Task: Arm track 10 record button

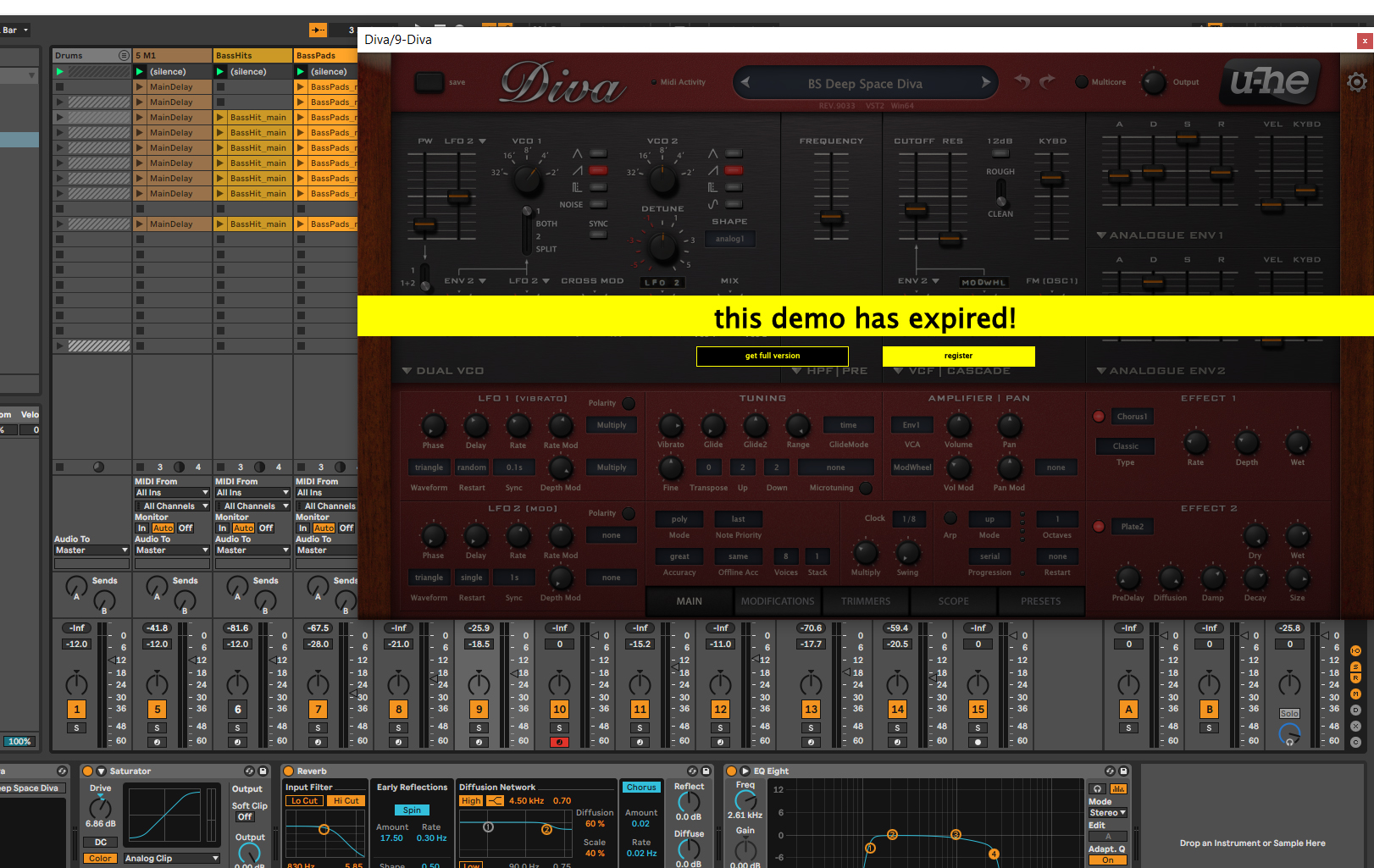Action: pyautogui.click(x=559, y=742)
